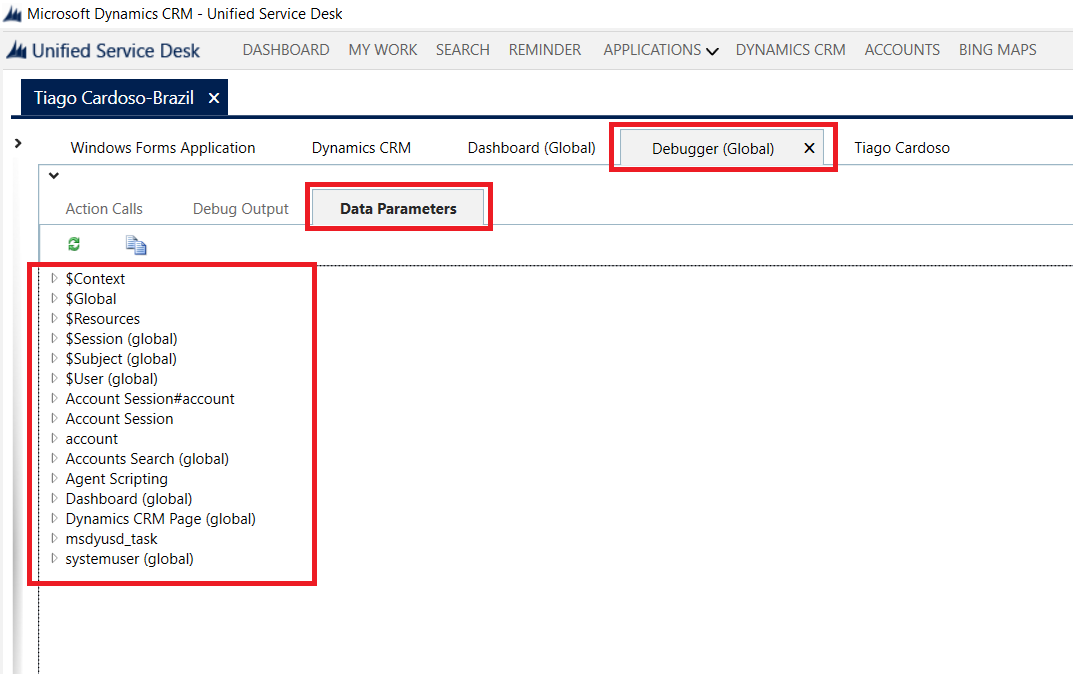Expand the $Context tree node
The image size is (1073, 674).
[54, 279]
